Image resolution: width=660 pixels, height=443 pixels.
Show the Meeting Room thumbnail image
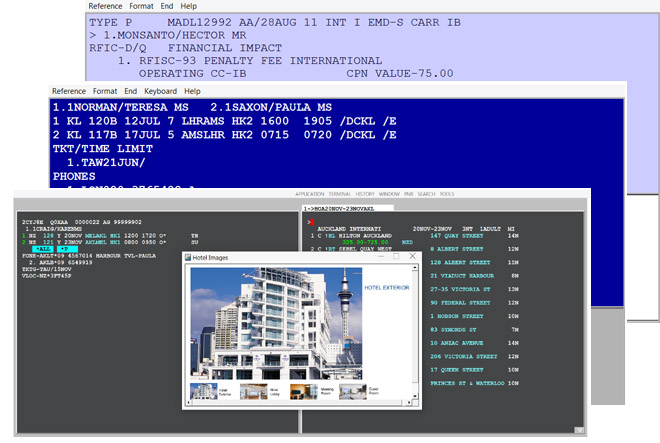pyautogui.click(x=303, y=389)
